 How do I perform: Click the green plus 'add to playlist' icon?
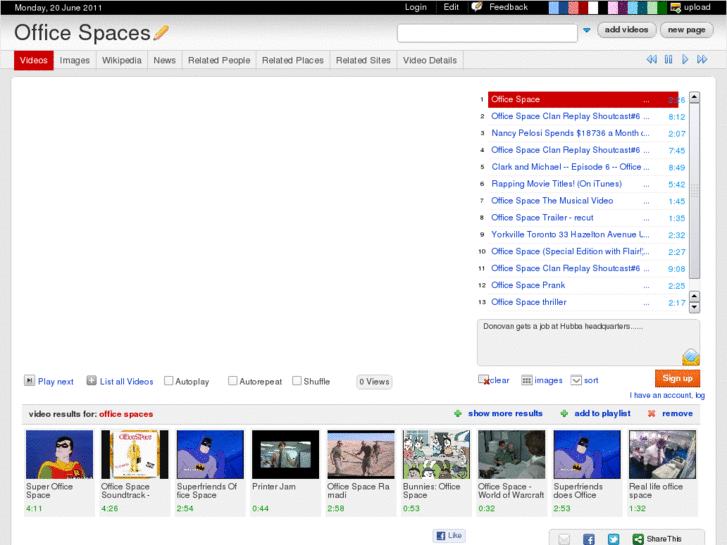[564, 413]
